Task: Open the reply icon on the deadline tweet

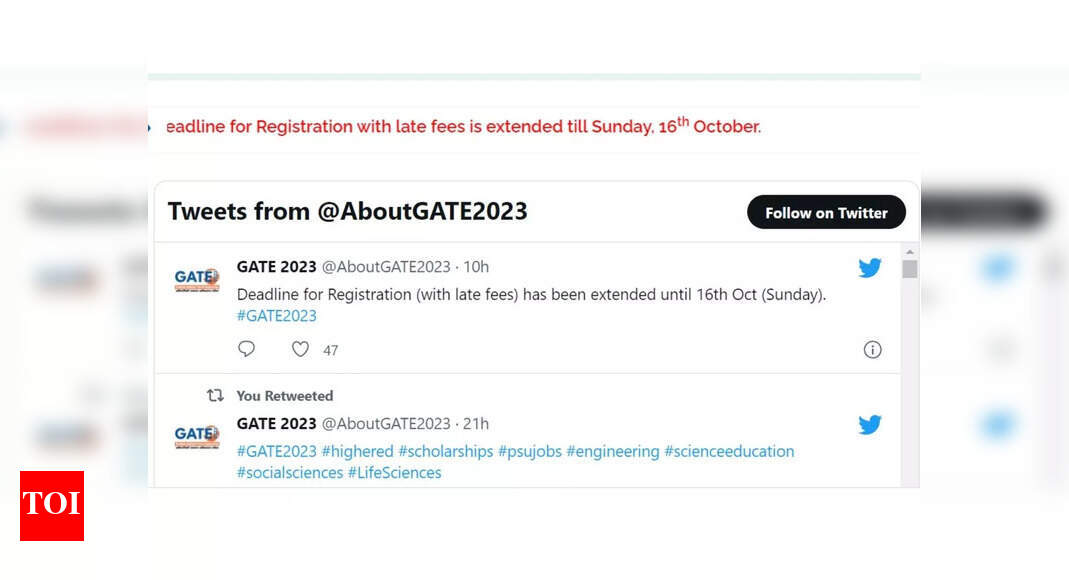Action: [246, 349]
